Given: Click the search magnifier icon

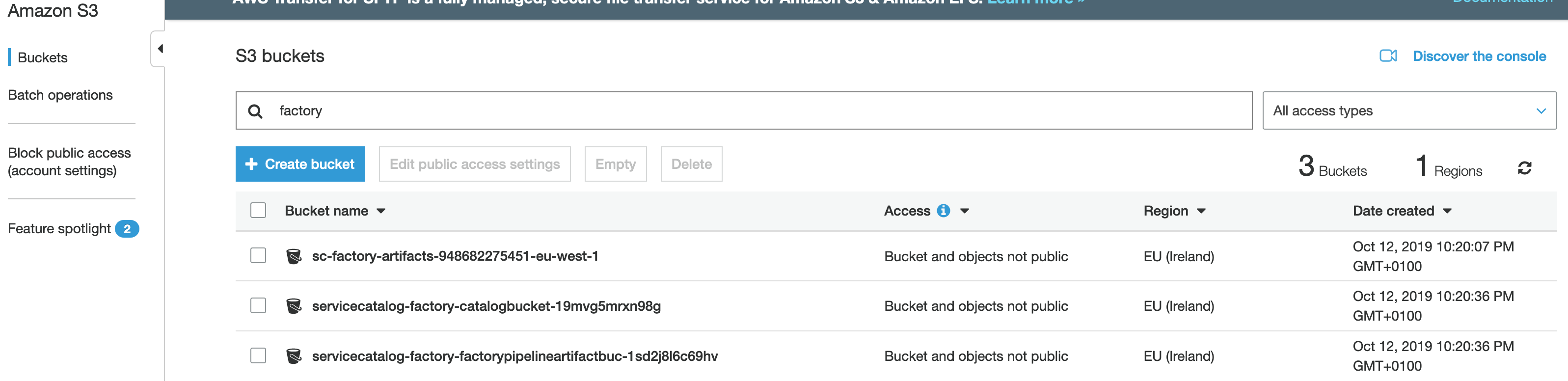Looking at the screenshot, I should pos(255,111).
